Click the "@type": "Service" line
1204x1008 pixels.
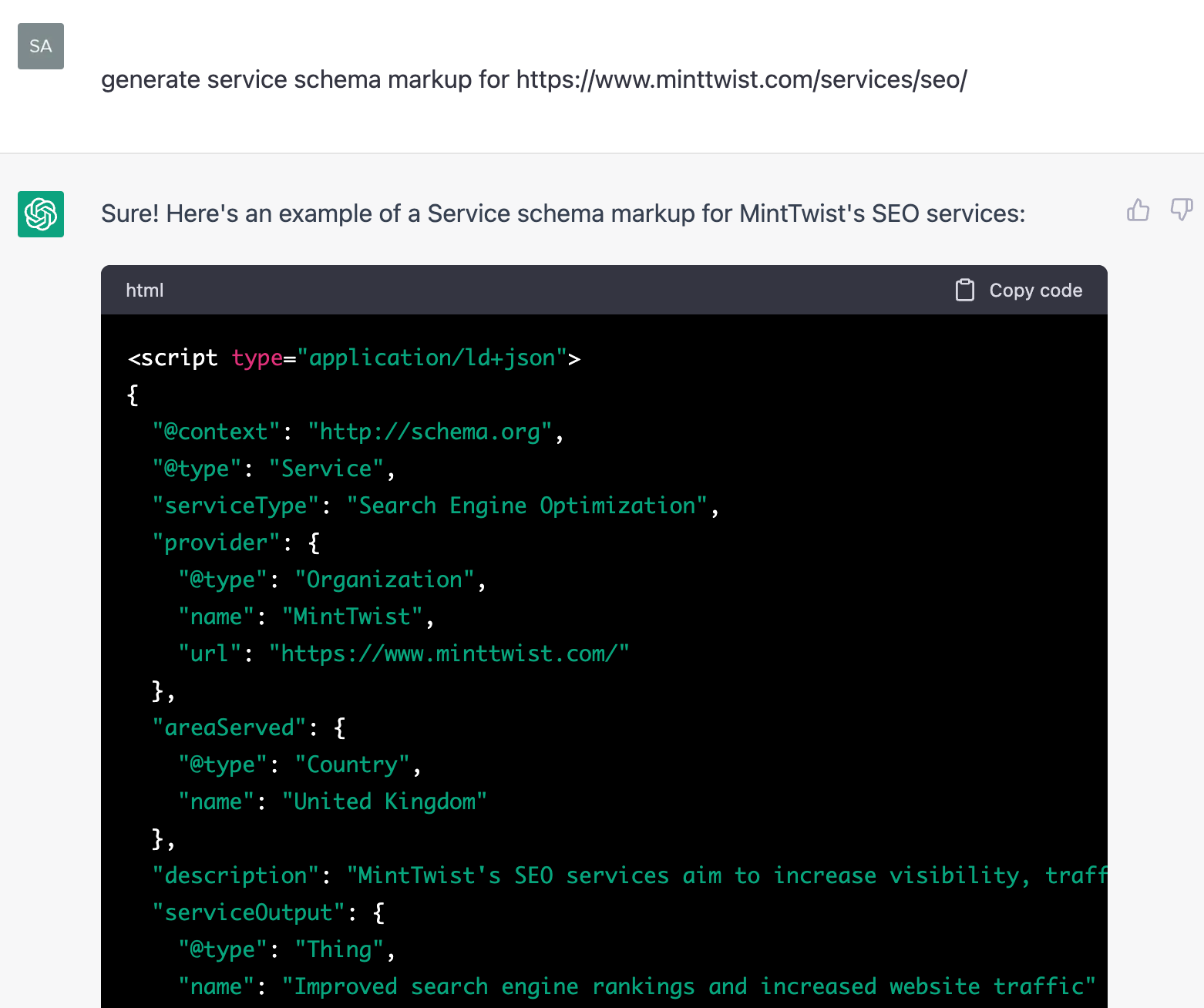[x=274, y=469]
